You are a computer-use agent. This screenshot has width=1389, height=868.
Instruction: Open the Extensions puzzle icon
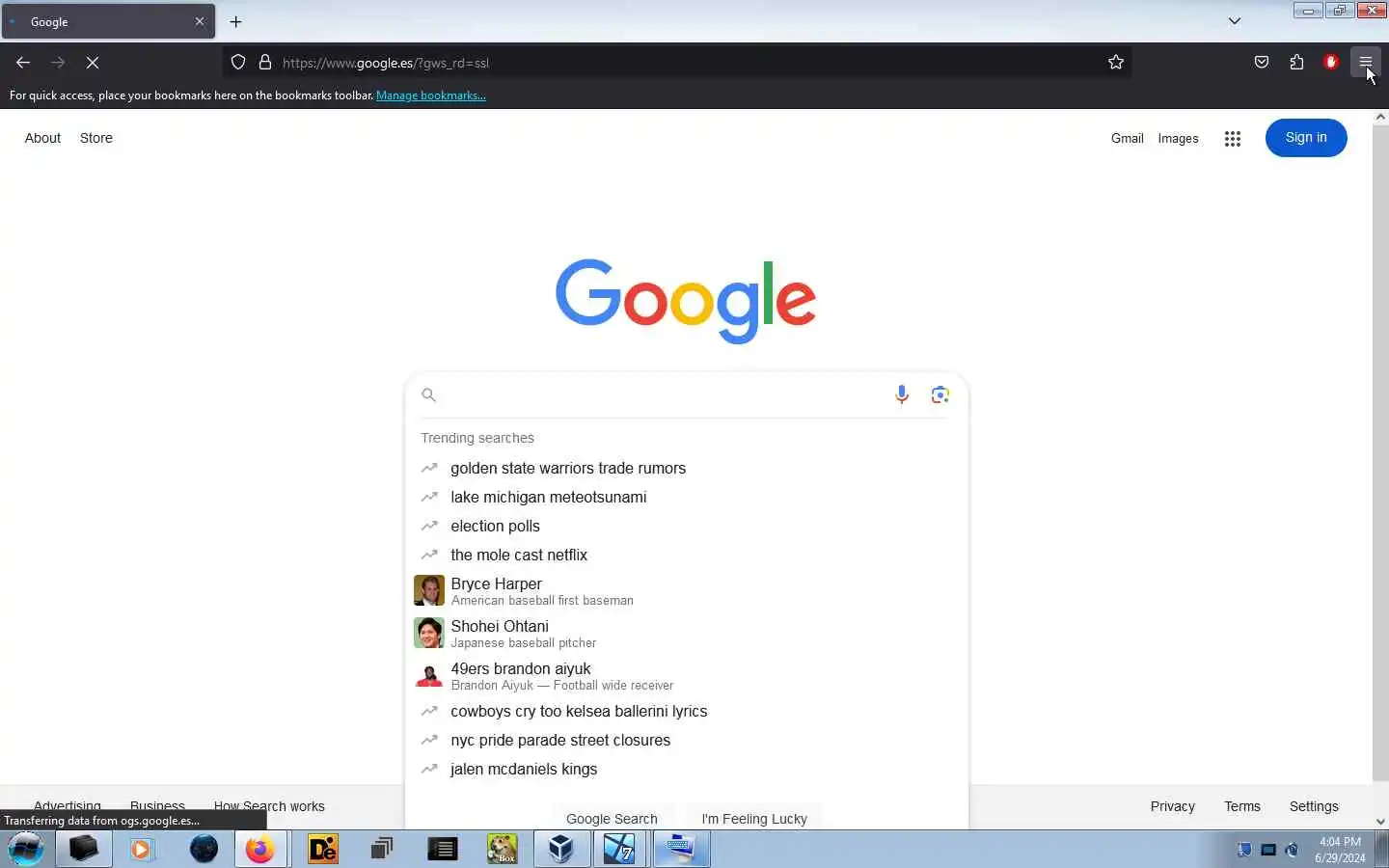click(1296, 63)
